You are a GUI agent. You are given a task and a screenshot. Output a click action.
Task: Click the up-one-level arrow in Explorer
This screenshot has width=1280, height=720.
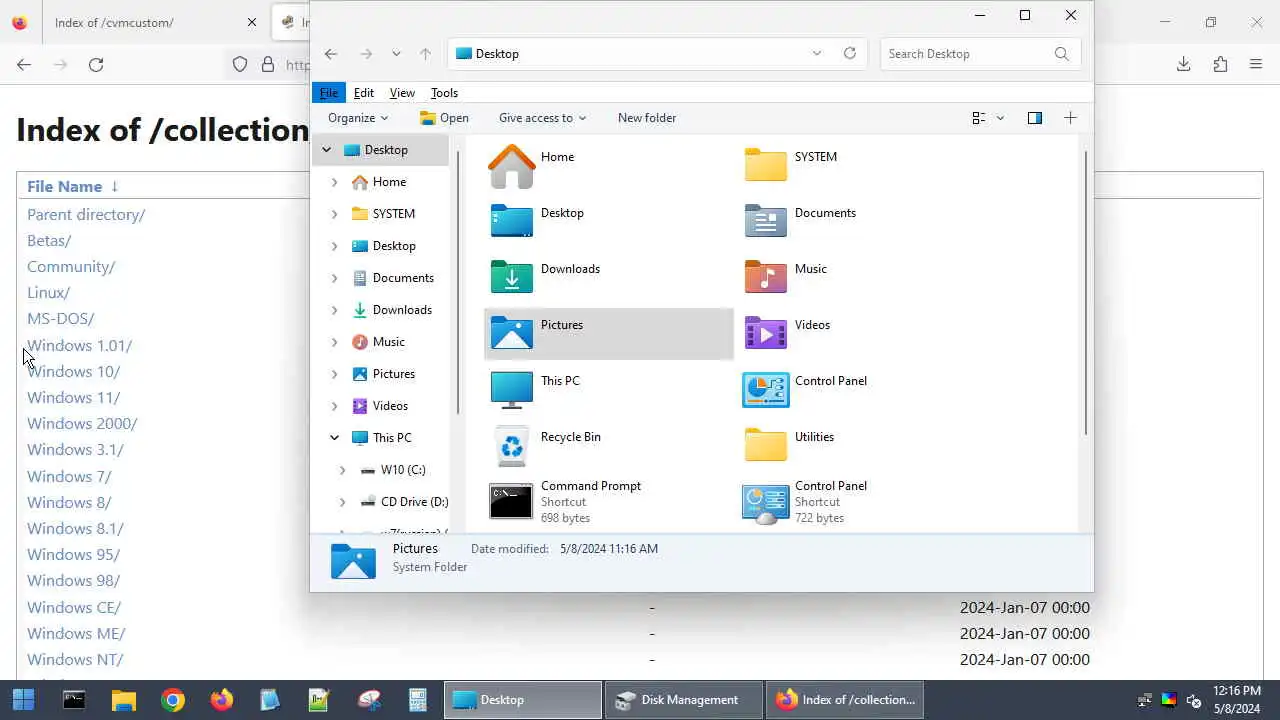point(425,54)
